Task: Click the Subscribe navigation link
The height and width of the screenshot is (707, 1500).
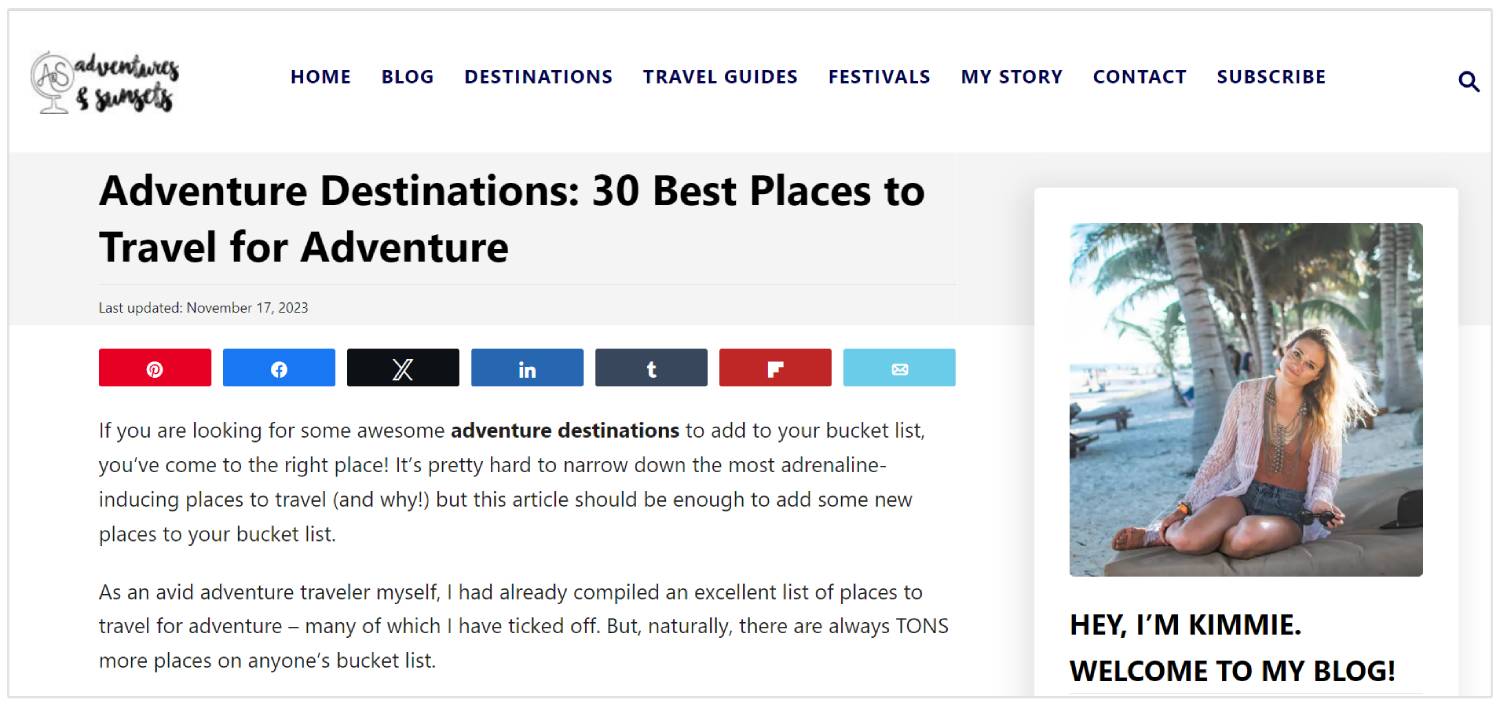Action: (1271, 77)
